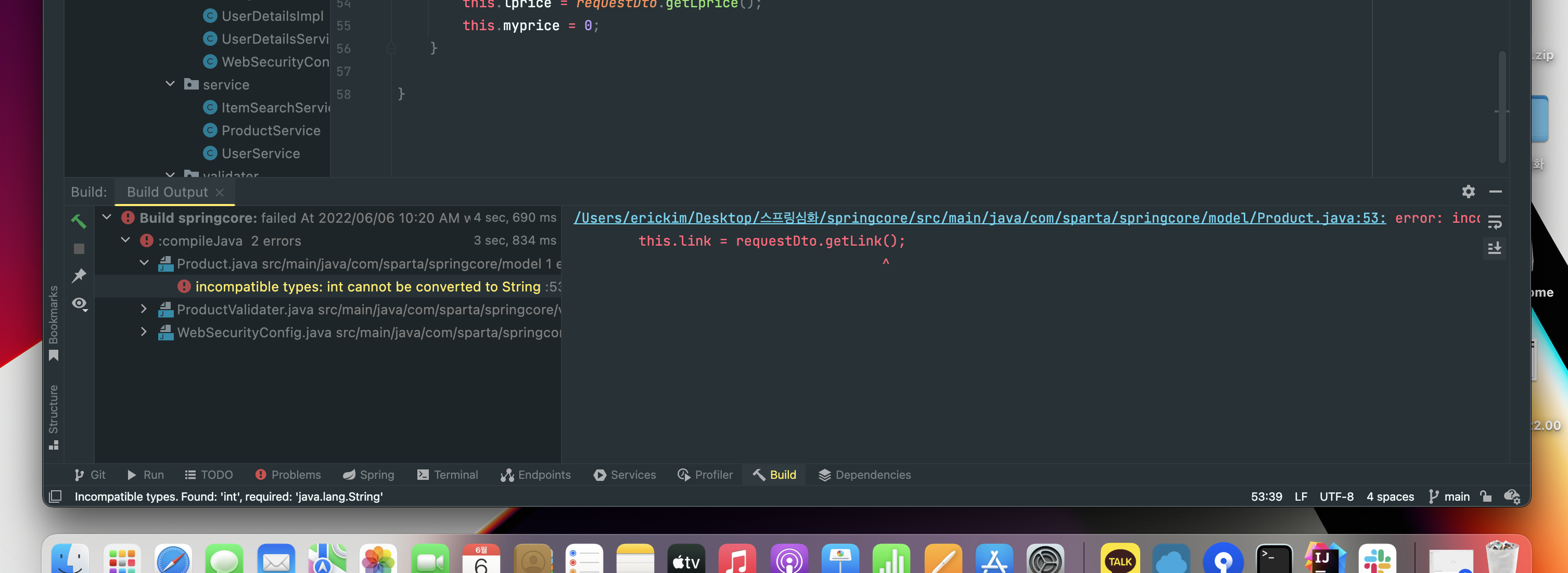Open the Dependencies tool window

[x=864, y=474]
